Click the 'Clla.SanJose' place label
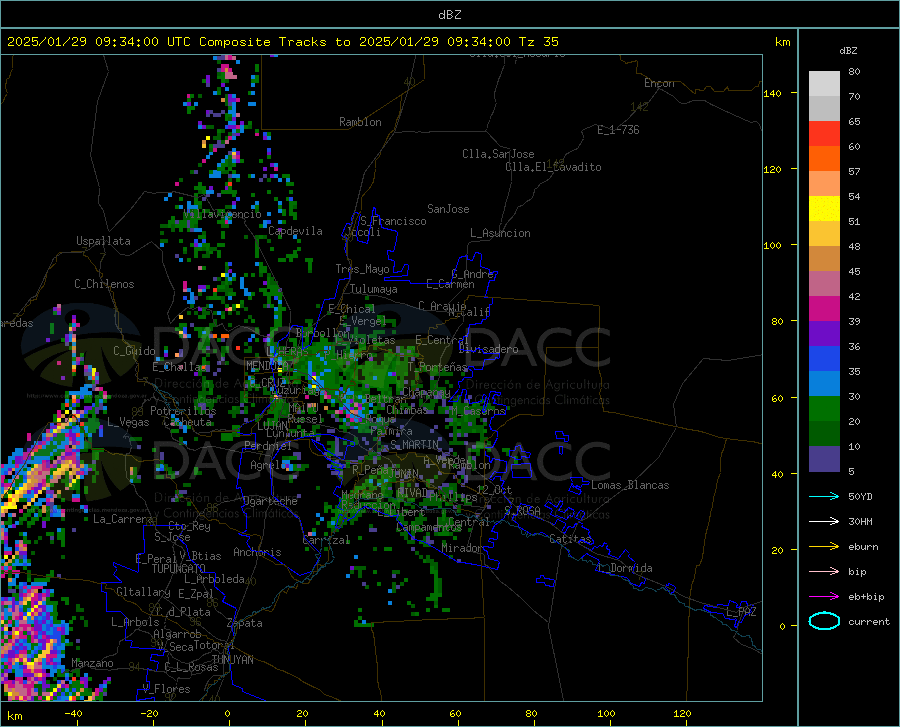The image size is (900, 727). click(498, 154)
